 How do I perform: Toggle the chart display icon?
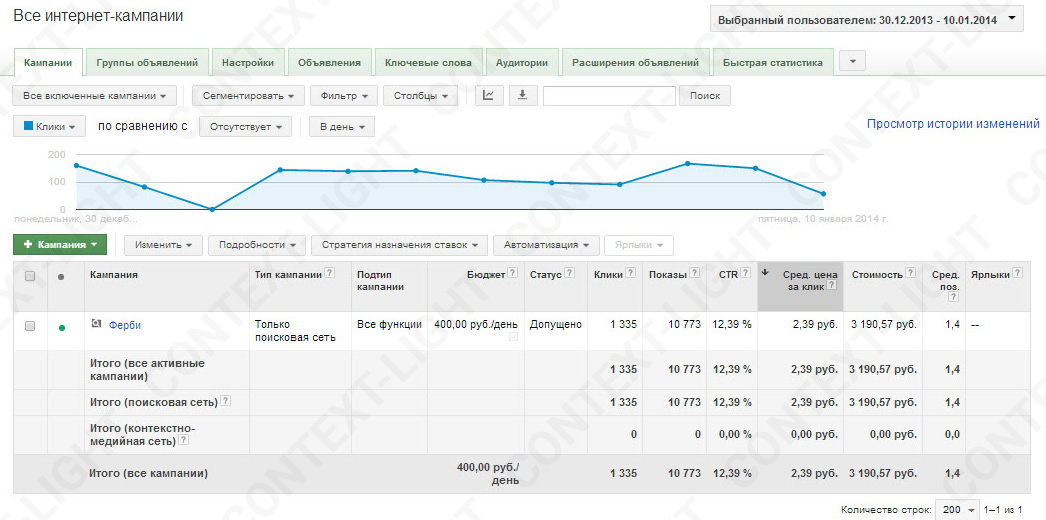coord(488,96)
